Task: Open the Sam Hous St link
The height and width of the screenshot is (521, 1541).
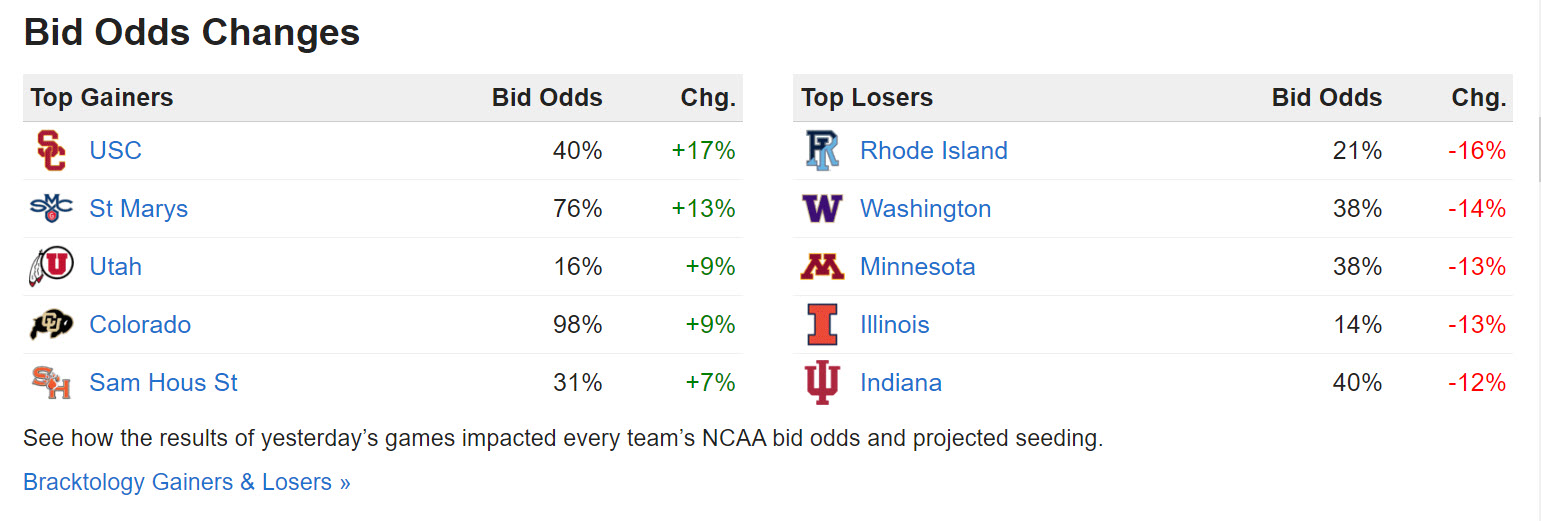Action: (x=163, y=383)
